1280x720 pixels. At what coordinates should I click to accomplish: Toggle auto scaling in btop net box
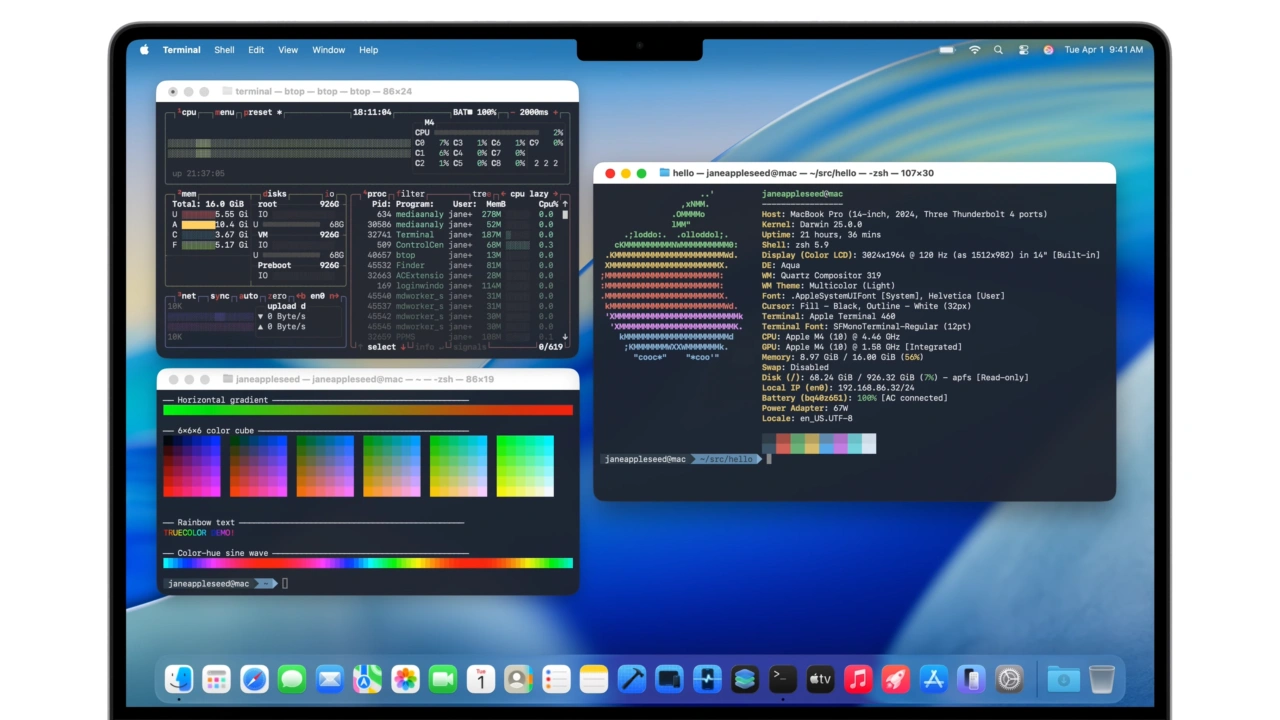[248, 296]
